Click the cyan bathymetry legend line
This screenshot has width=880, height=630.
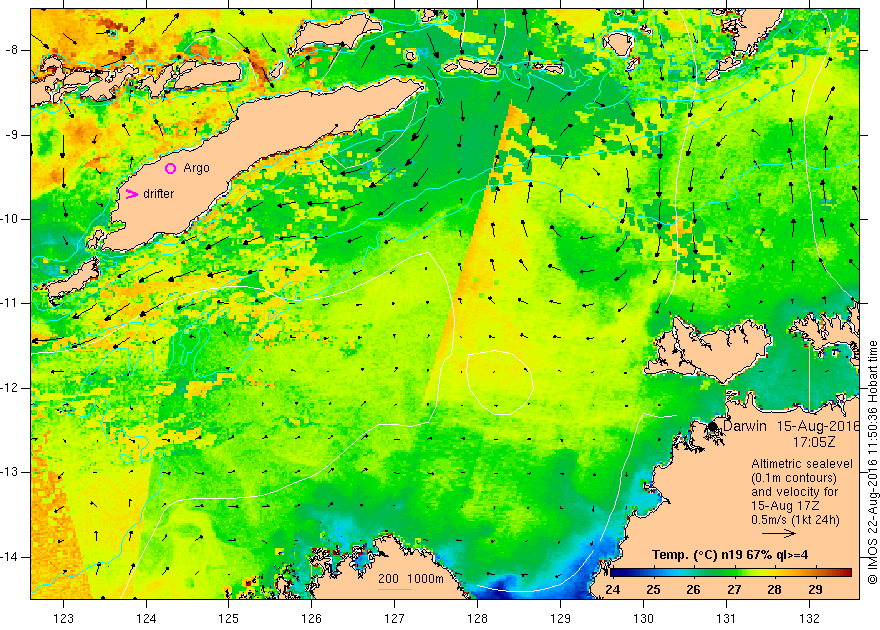point(395,589)
